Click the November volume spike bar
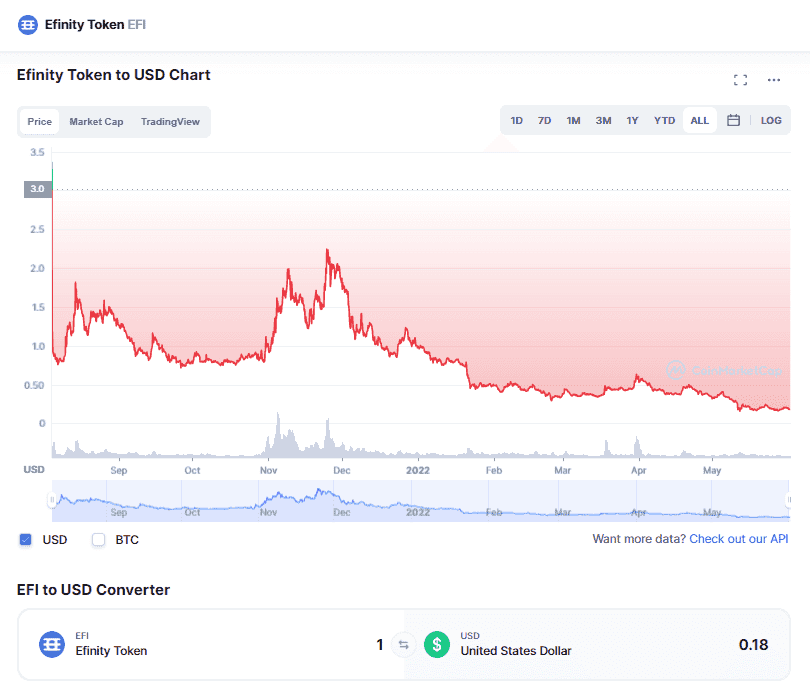The width and height of the screenshot is (810, 690). tap(278, 434)
